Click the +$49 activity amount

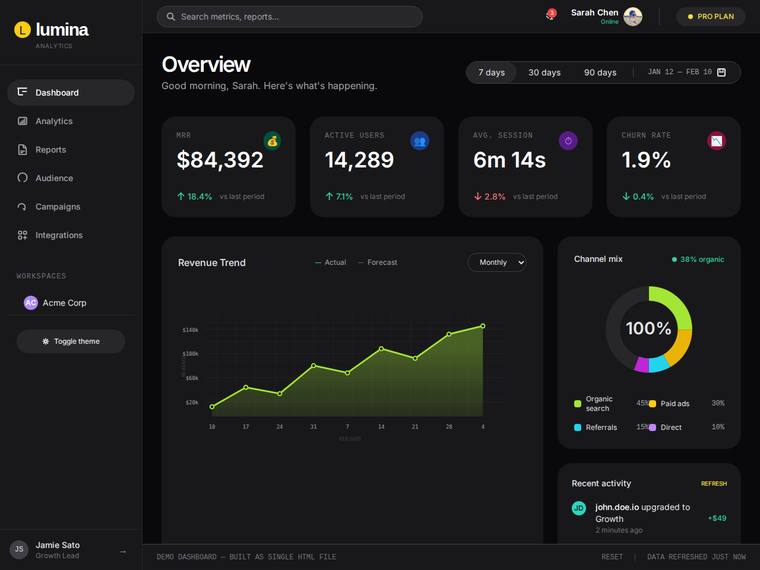tap(717, 518)
